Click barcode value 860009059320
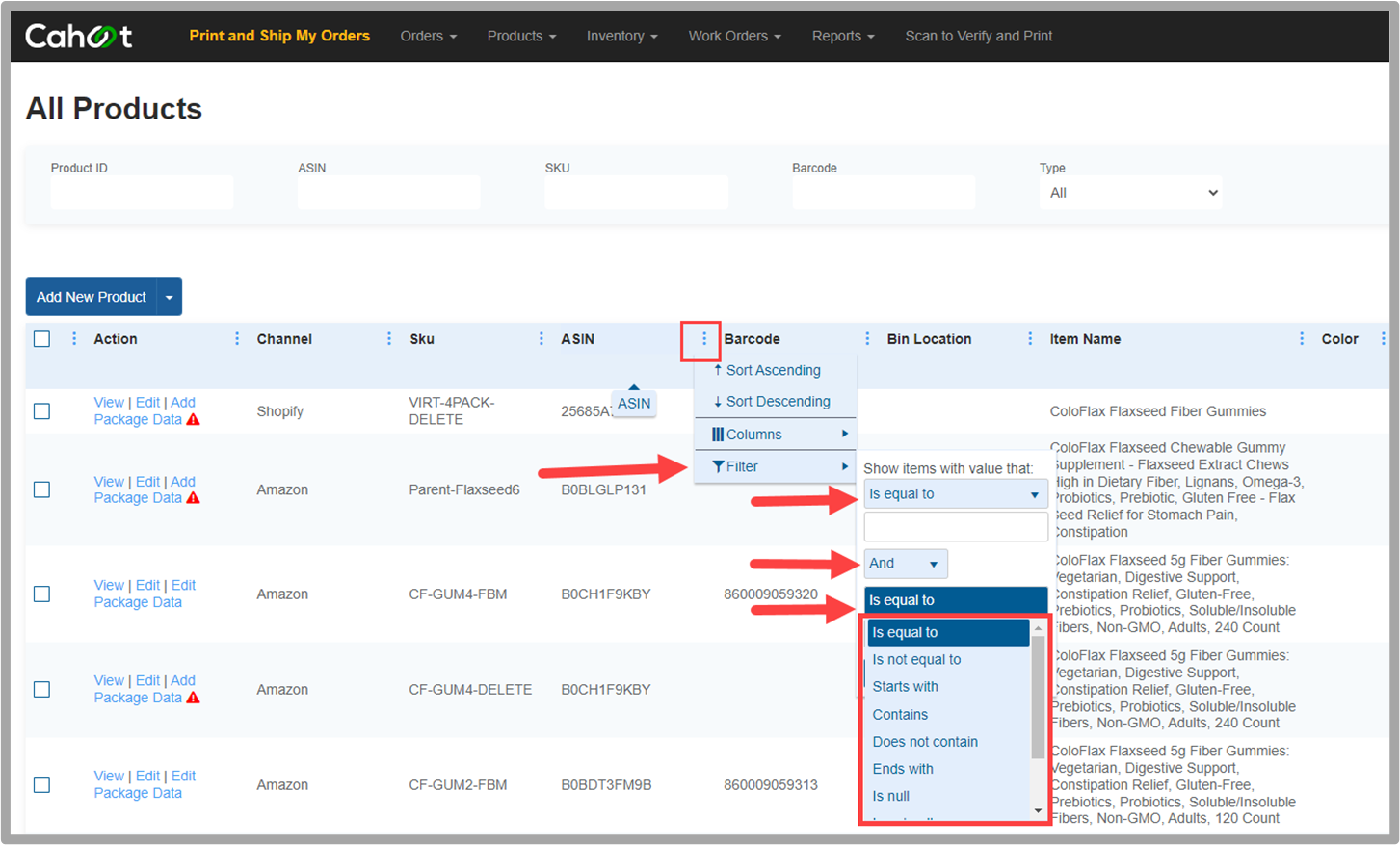This screenshot has height=845, width=1400. (771, 594)
